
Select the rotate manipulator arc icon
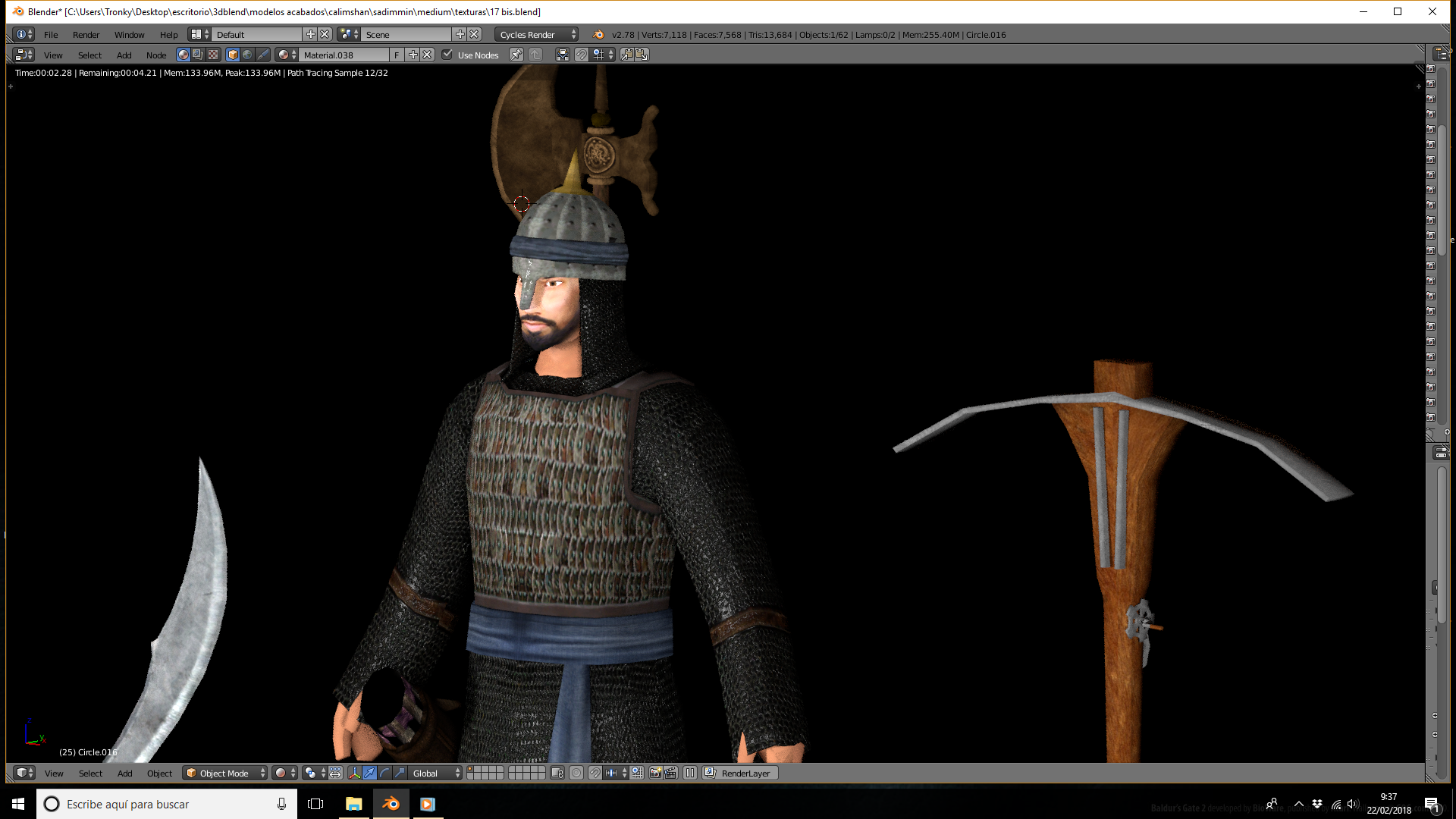pyautogui.click(x=384, y=773)
